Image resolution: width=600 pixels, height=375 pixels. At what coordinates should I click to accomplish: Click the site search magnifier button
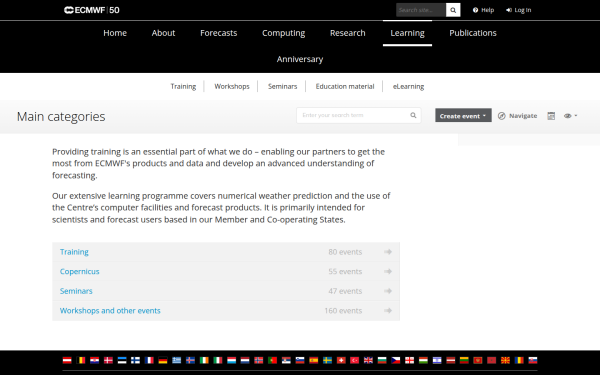click(453, 10)
